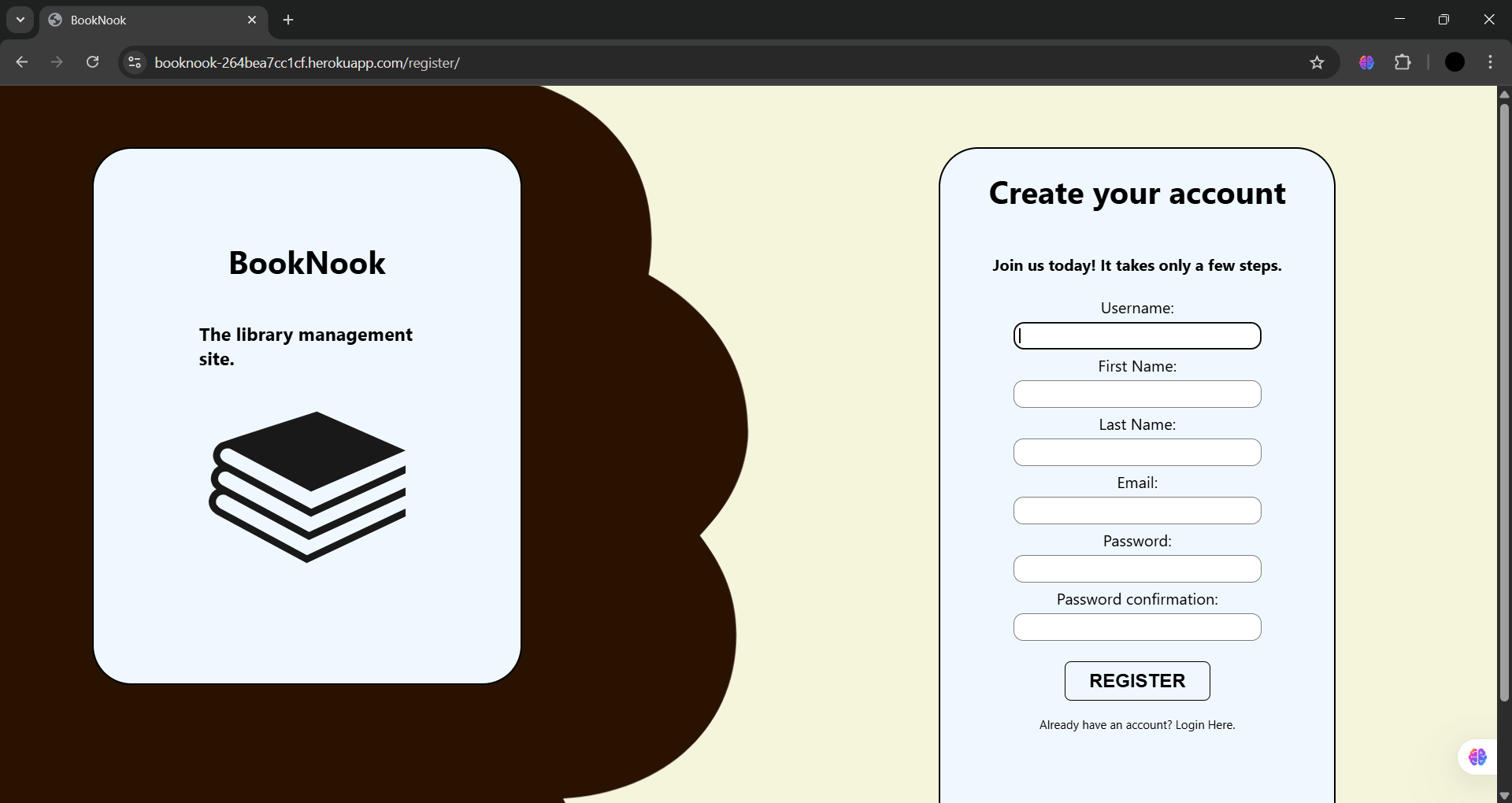Click into the Email input field
Screen dimensions: 1512x803
click(x=1136, y=511)
